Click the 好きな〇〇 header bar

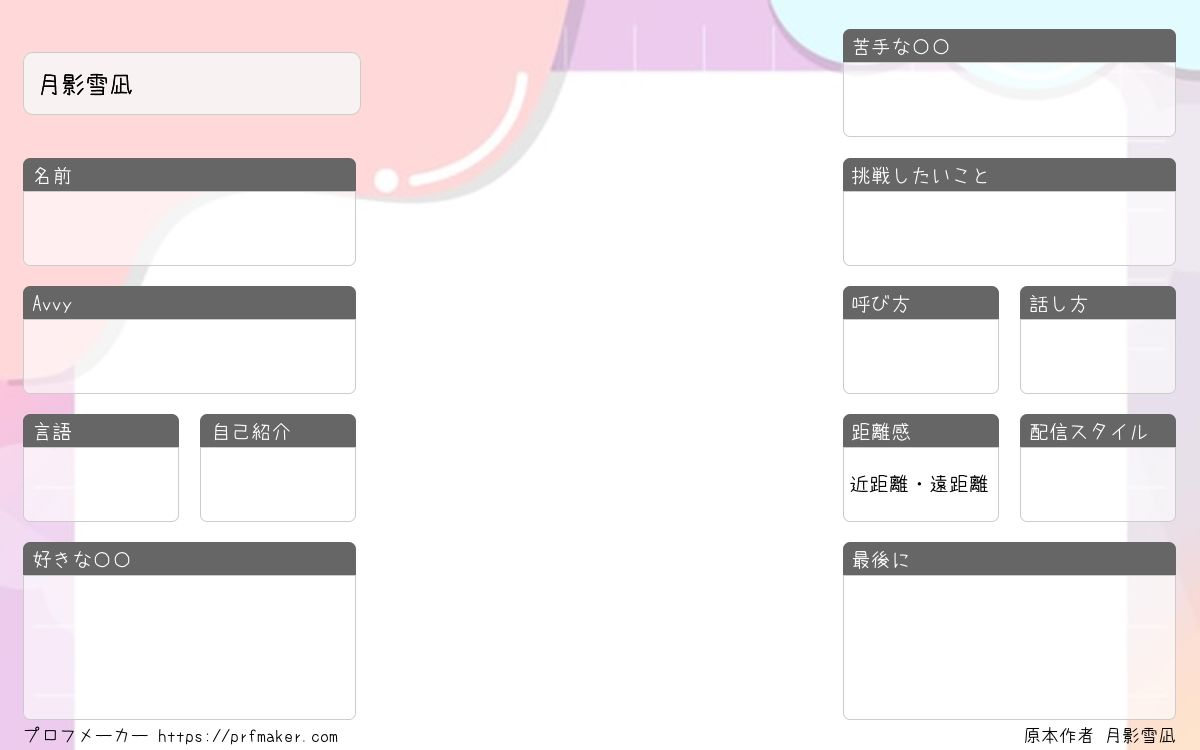coord(189,559)
